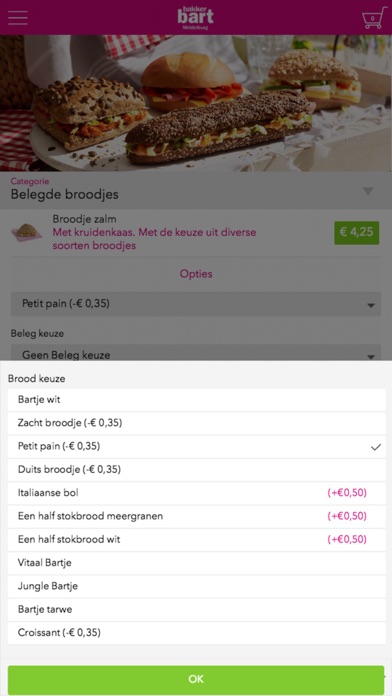
Task: Open the Geen Beleg keuze dropdown
Action: (196, 353)
